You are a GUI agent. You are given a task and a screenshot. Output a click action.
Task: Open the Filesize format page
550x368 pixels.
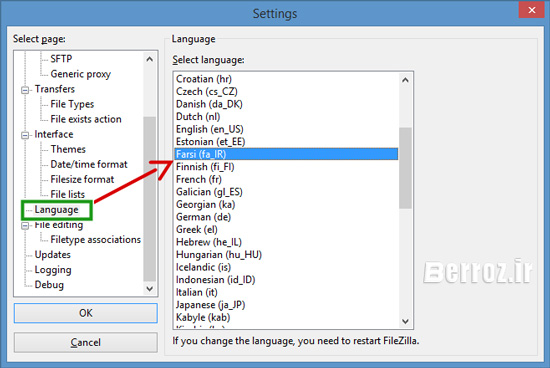pyautogui.click(x=82, y=180)
